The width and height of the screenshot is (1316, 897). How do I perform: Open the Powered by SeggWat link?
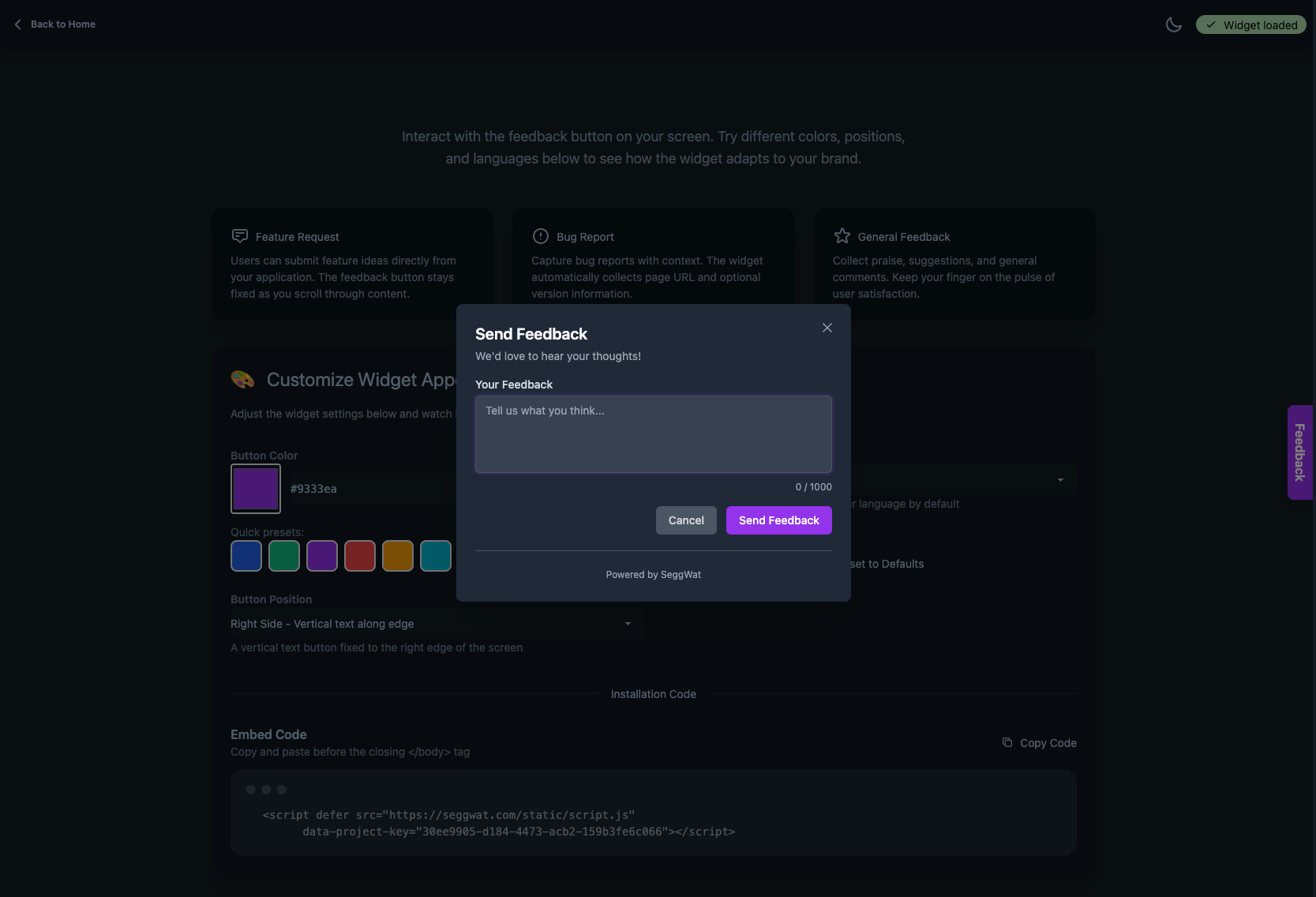pos(653,575)
